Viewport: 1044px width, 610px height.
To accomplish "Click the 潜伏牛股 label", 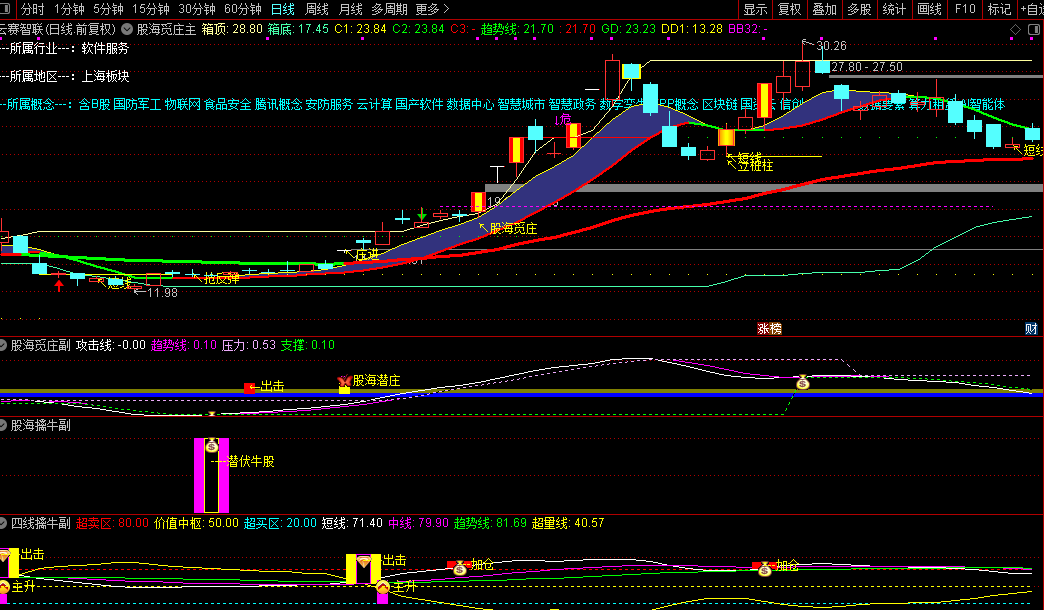I will (x=251, y=461).
